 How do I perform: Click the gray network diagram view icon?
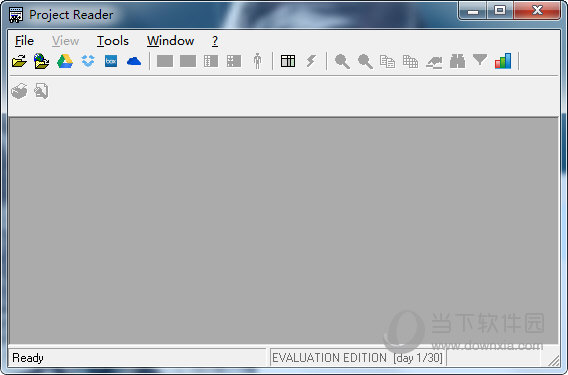point(234,61)
